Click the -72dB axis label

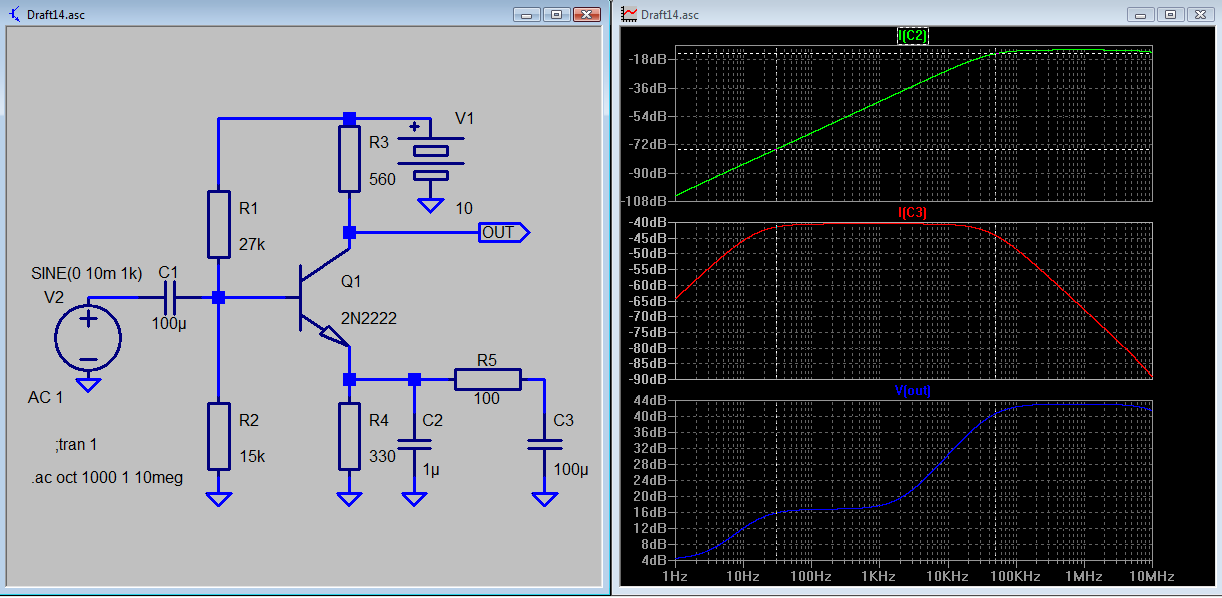(648, 144)
